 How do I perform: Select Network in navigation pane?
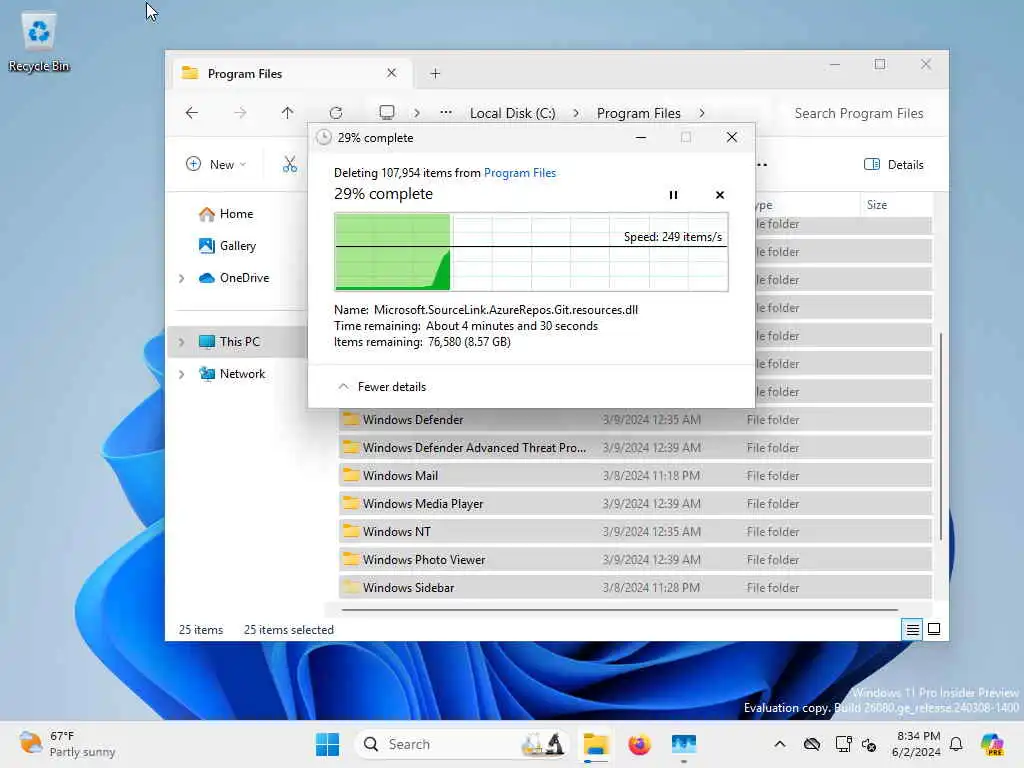click(x=232, y=374)
